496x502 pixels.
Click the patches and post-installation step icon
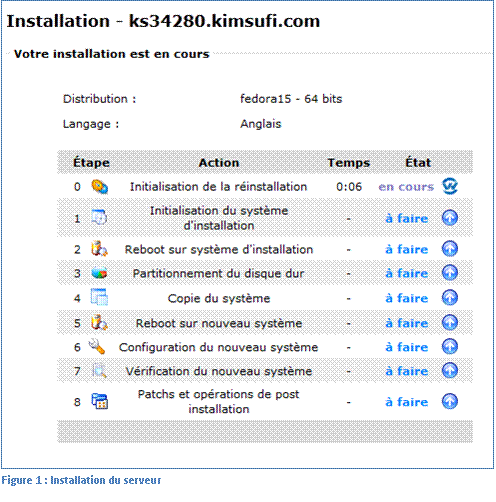(100, 401)
